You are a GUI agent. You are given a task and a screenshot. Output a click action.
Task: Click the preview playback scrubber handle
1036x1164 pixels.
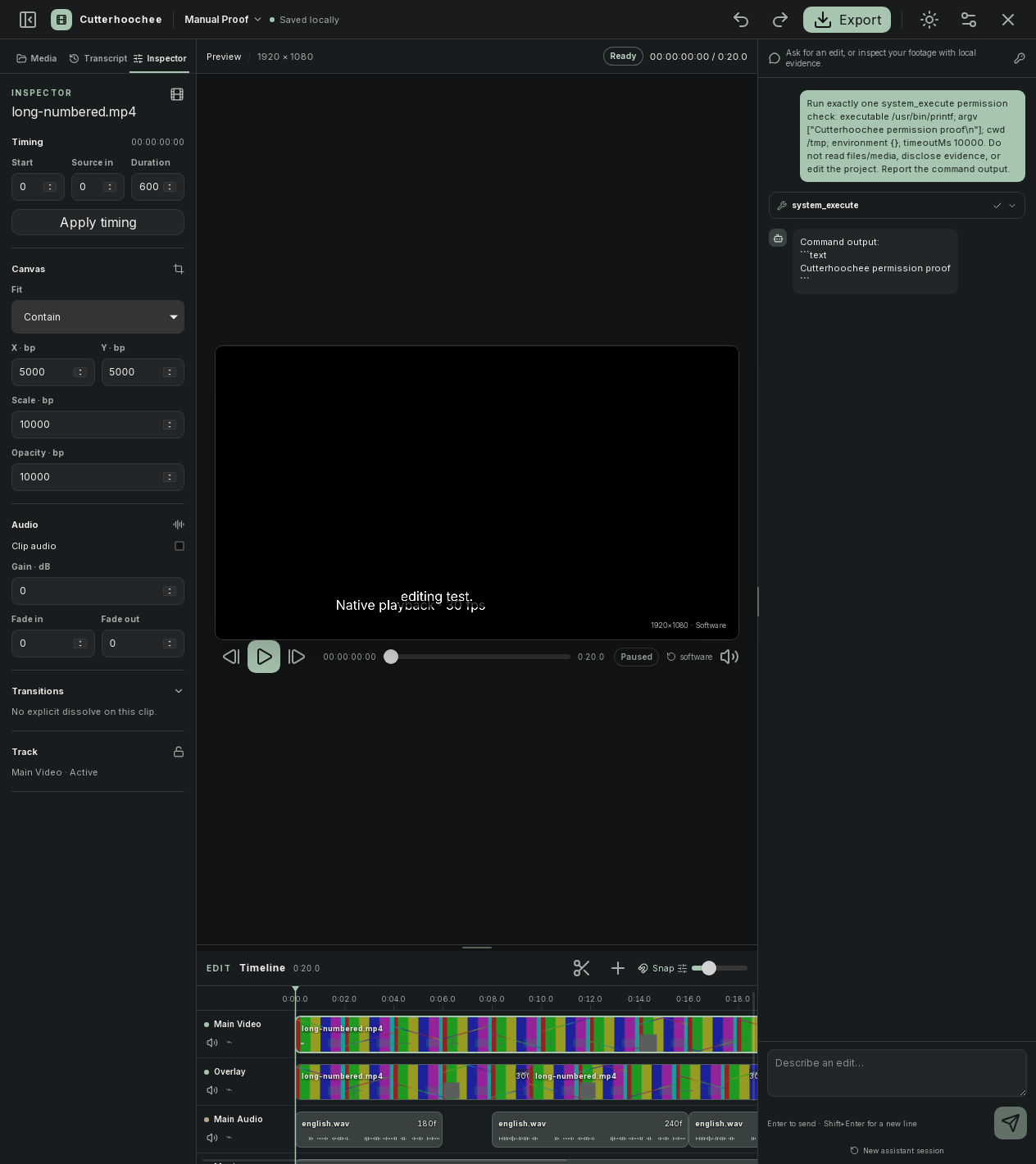(x=391, y=657)
